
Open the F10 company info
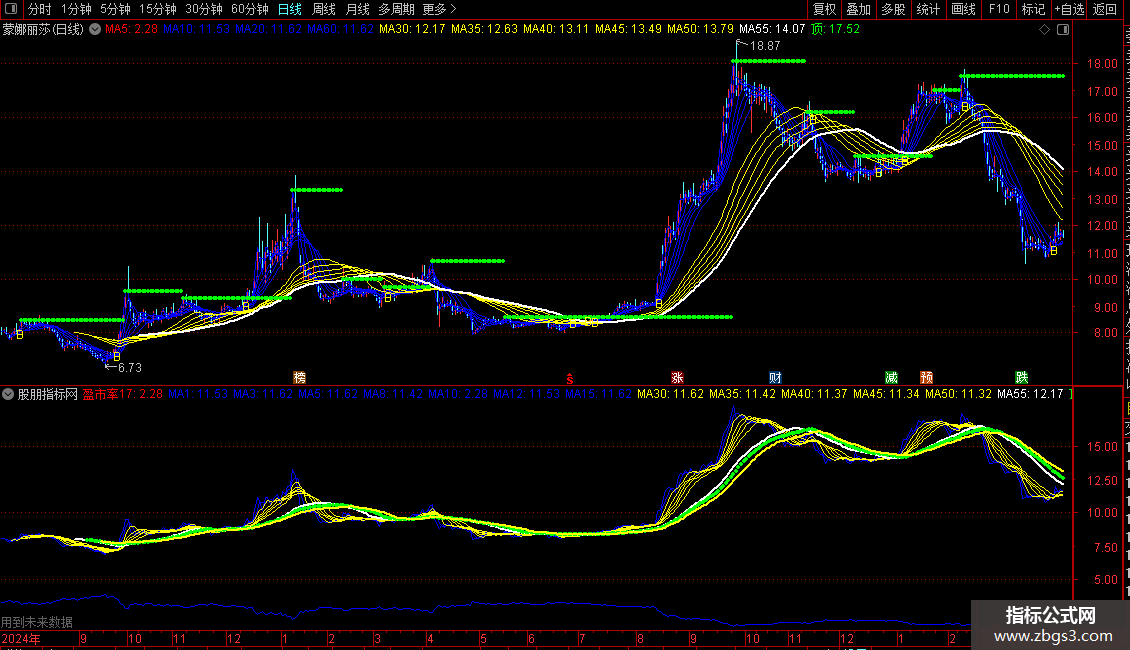pos(999,9)
